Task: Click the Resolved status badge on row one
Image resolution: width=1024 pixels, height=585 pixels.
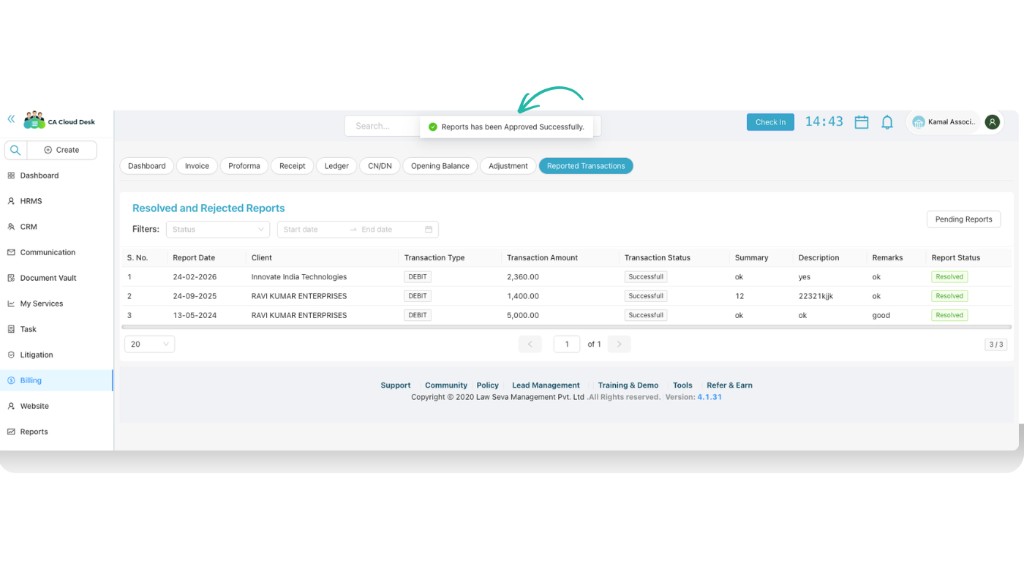Action: (x=948, y=276)
